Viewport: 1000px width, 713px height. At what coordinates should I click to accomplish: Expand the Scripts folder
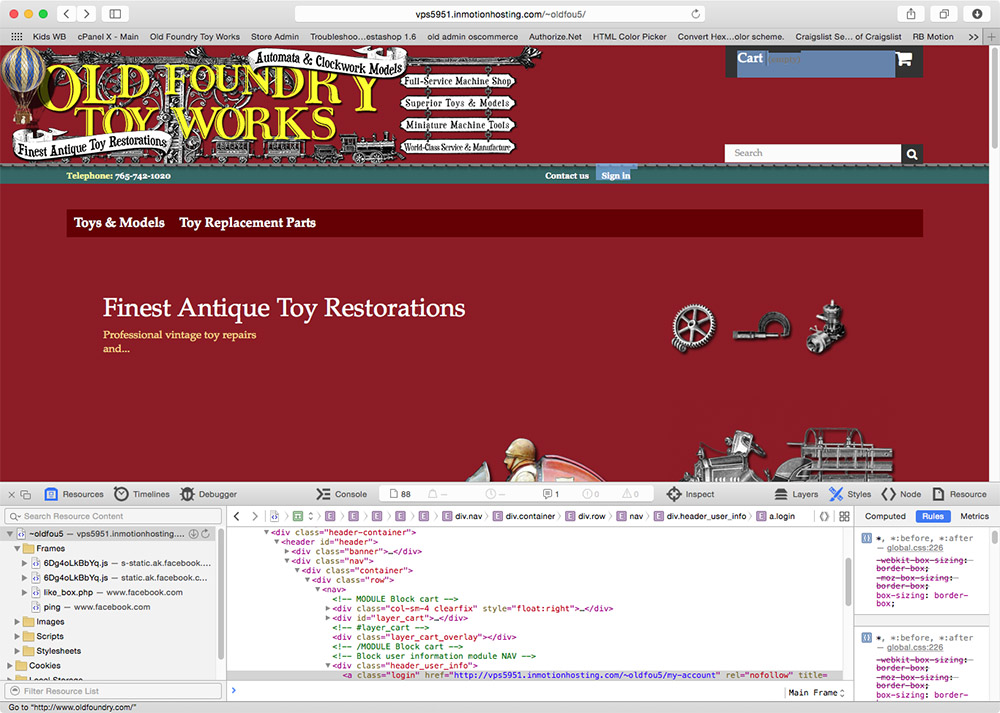tap(17, 636)
